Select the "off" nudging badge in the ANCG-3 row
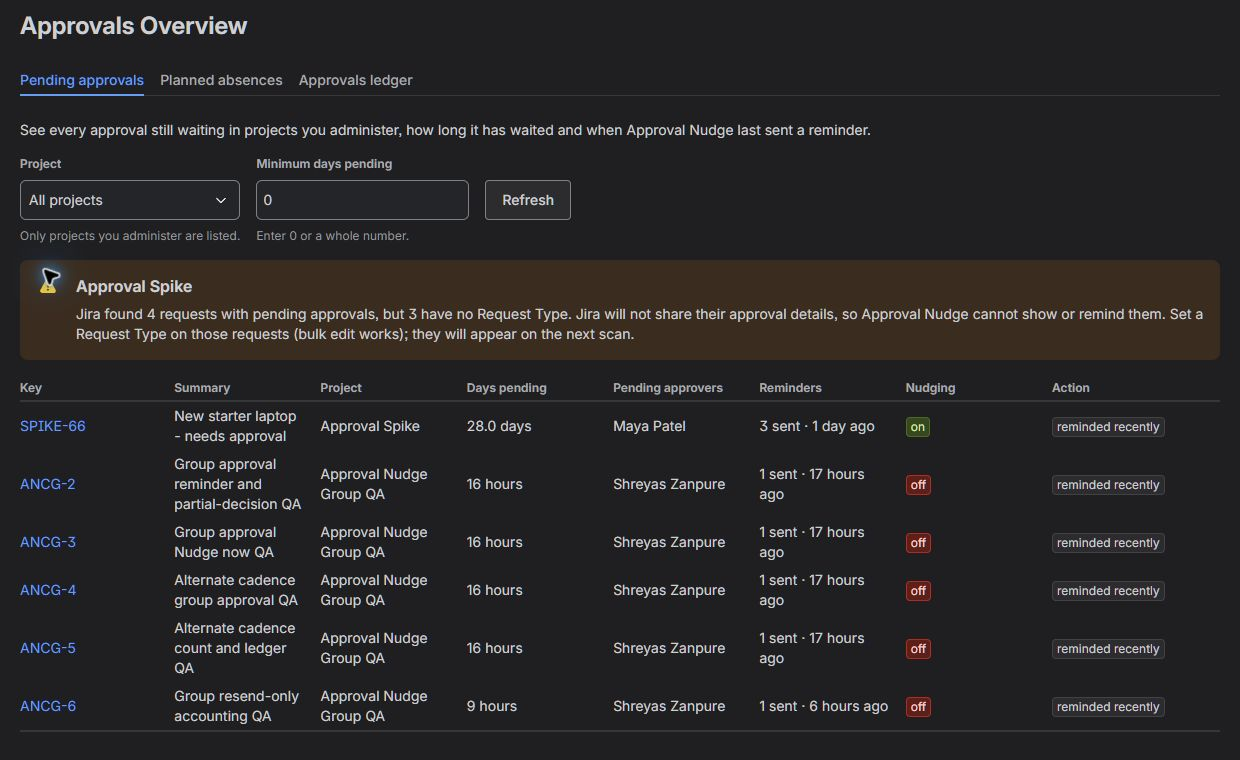 tap(918, 543)
